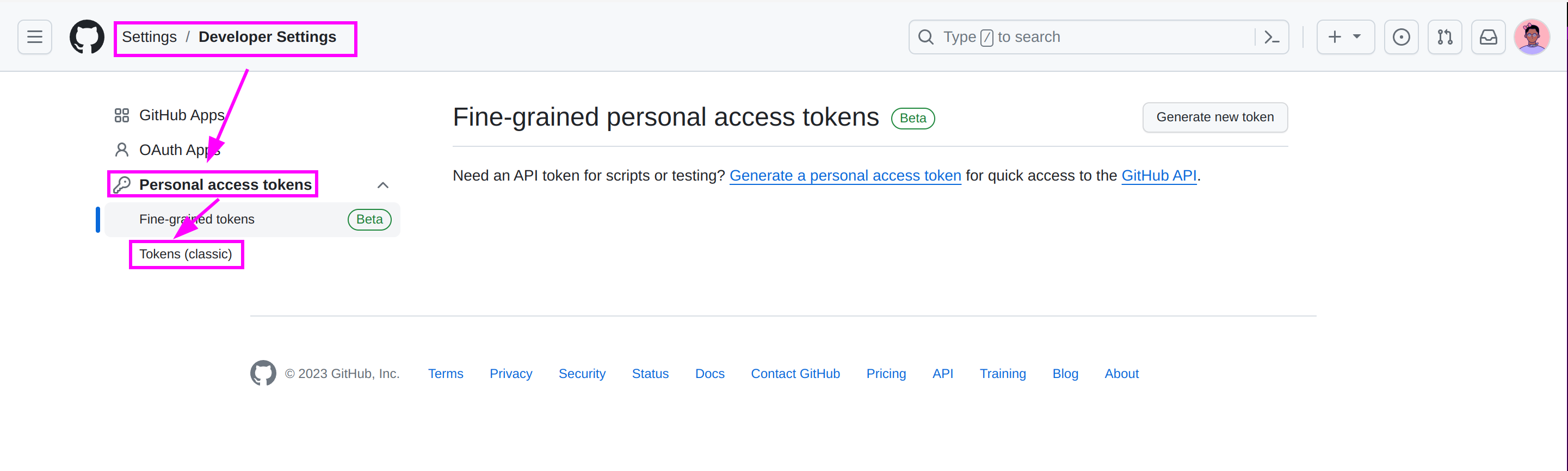This screenshot has height=471, width=1568.
Task: Select OAuth Apps in the sidebar
Action: tap(179, 150)
